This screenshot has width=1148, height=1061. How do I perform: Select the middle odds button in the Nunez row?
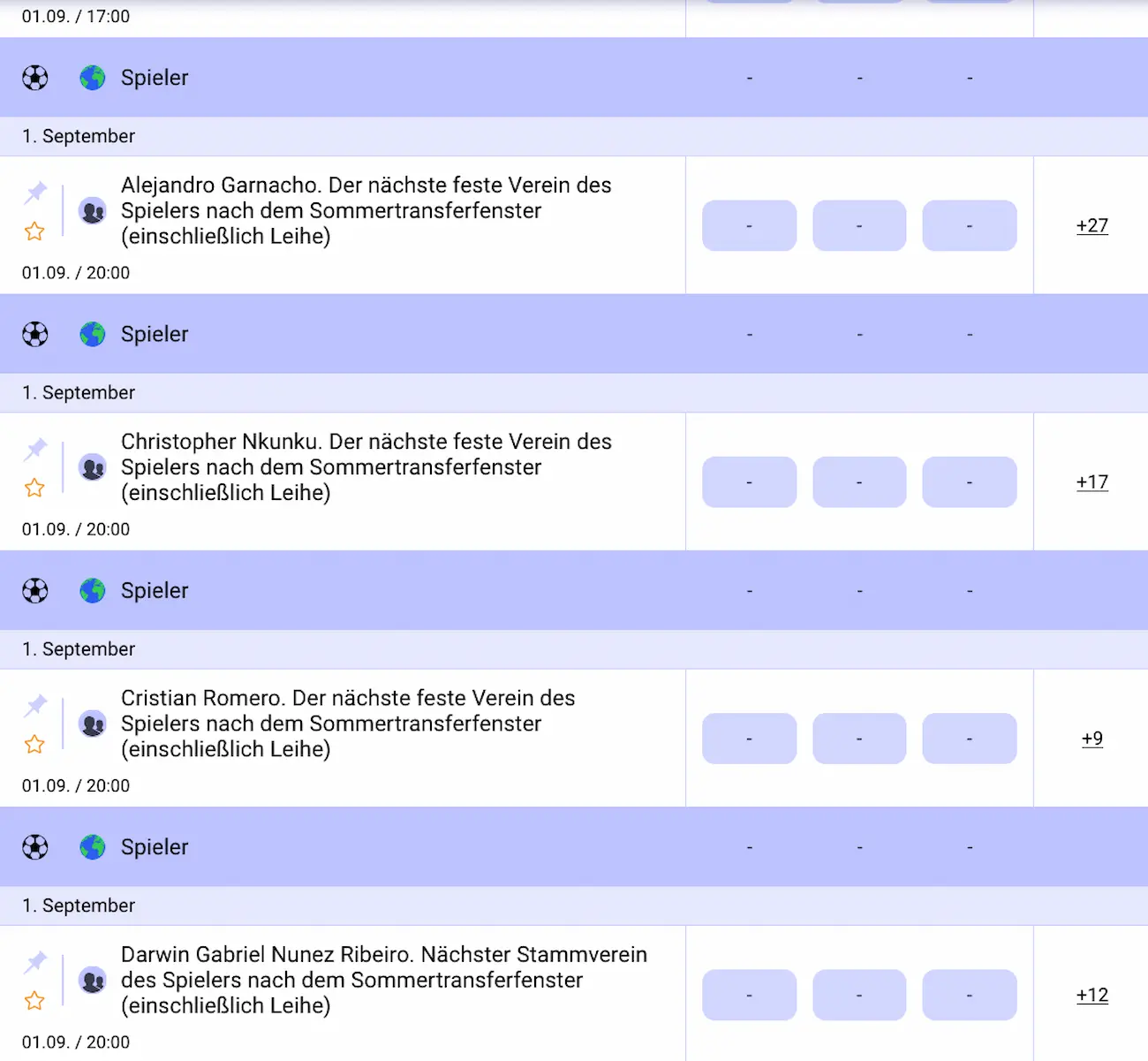(x=859, y=995)
